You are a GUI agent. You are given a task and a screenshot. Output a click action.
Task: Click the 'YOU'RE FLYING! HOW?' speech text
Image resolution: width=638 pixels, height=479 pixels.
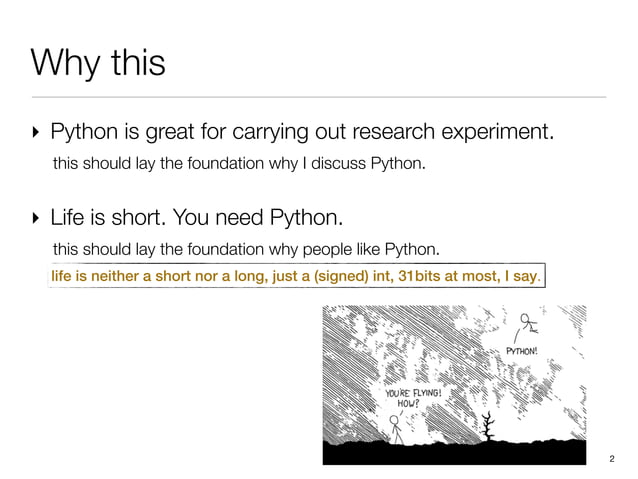click(x=413, y=398)
